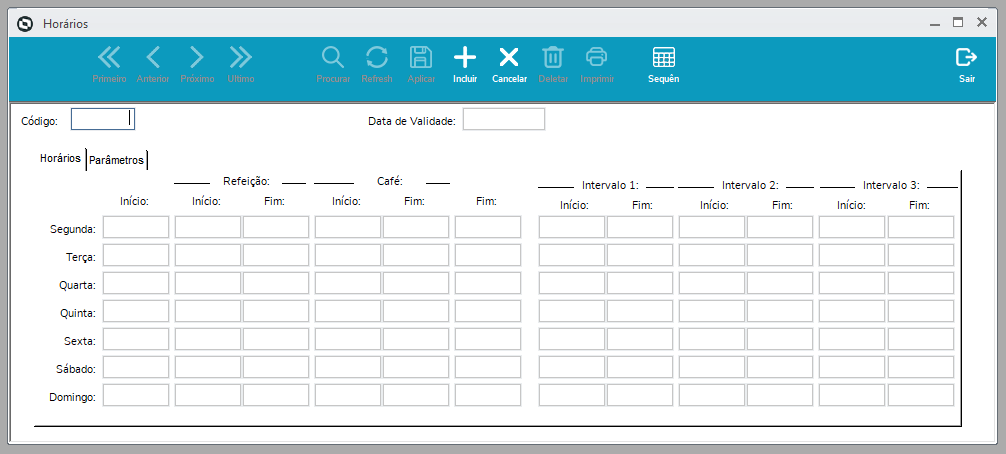Click the Anterior previous-record arrow
The height and width of the screenshot is (454, 1006).
point(153,65)
